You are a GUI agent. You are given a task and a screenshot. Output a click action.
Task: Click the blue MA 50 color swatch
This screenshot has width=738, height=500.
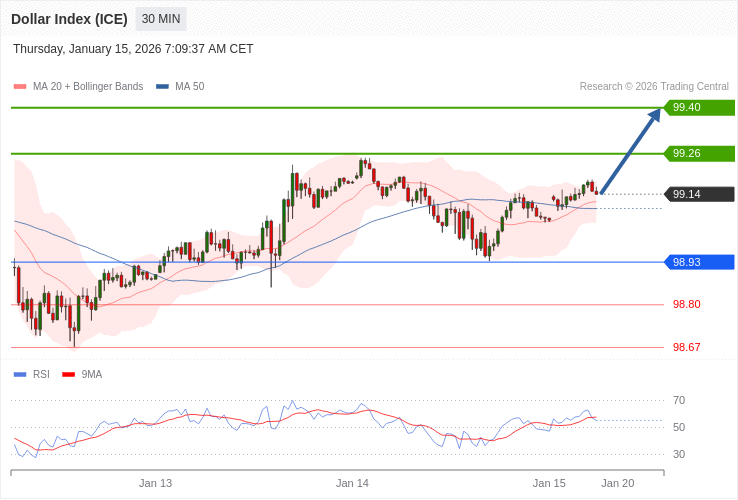(x=162, y=87)
